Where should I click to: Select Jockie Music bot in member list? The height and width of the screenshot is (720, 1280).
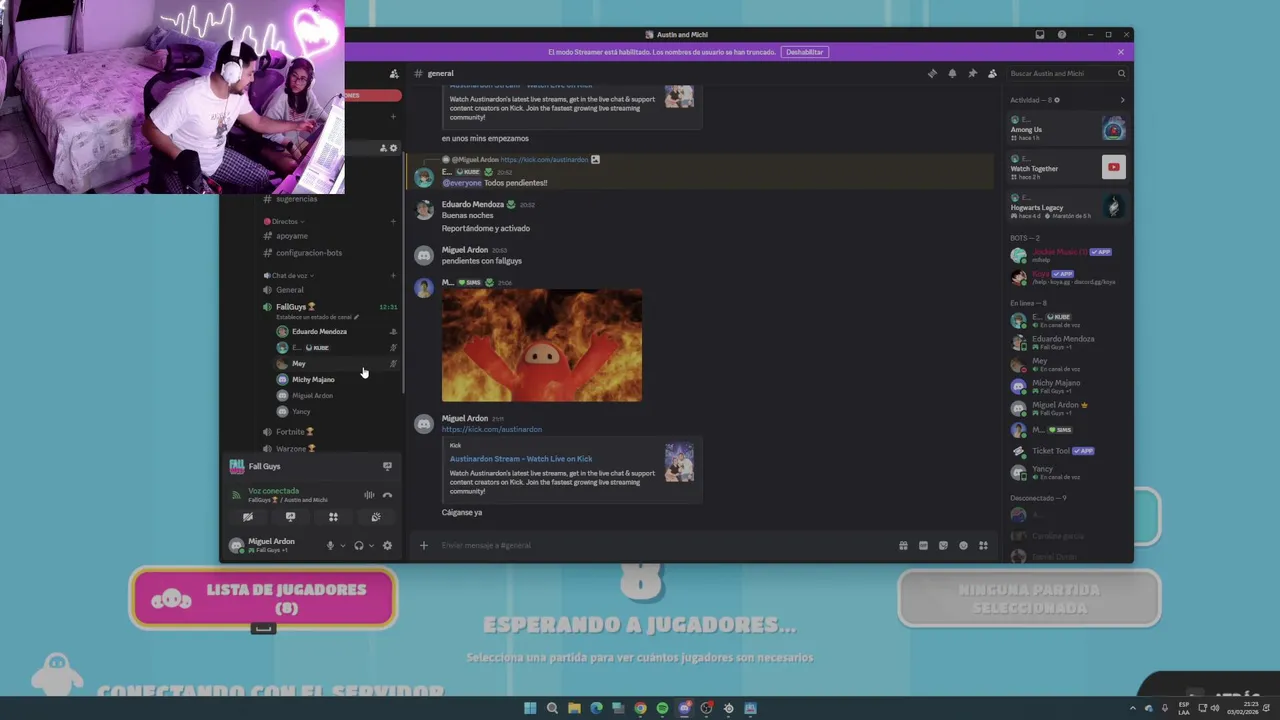coord(1068,255)
